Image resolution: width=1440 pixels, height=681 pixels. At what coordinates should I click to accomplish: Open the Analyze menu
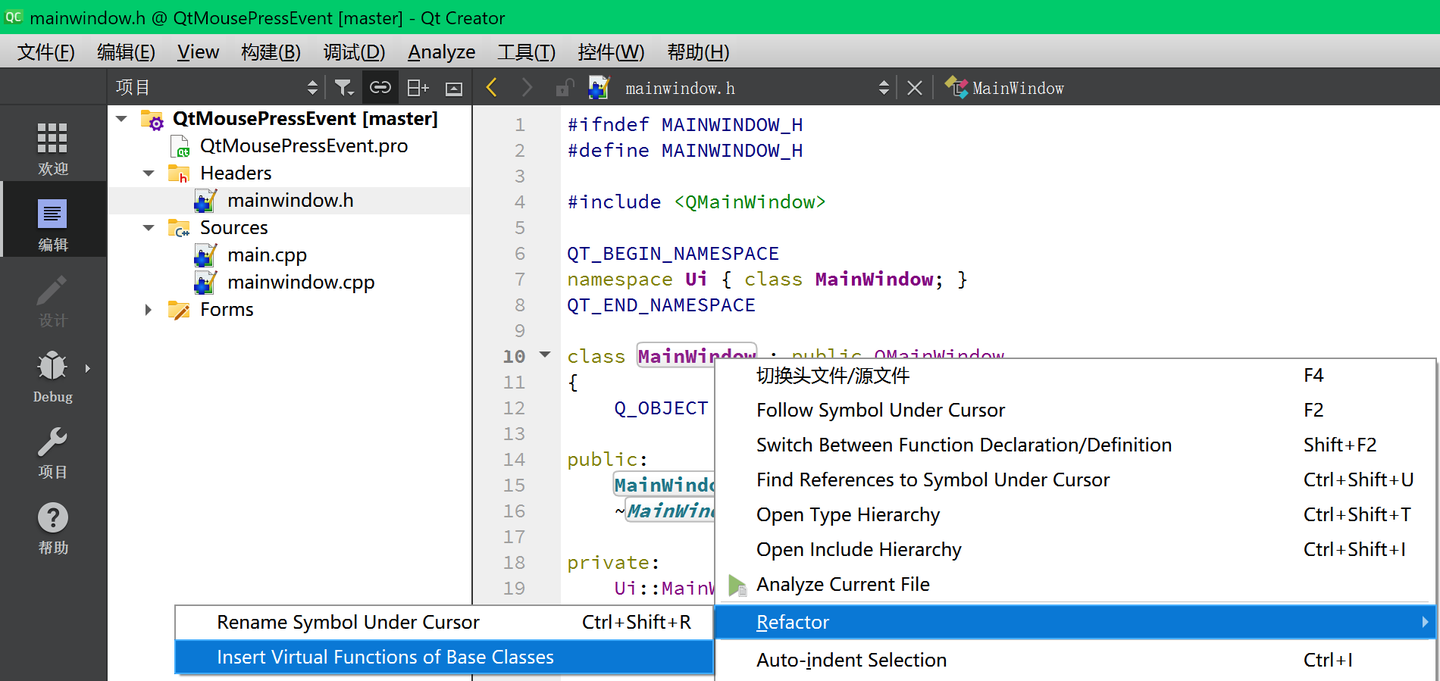[441, 52]
